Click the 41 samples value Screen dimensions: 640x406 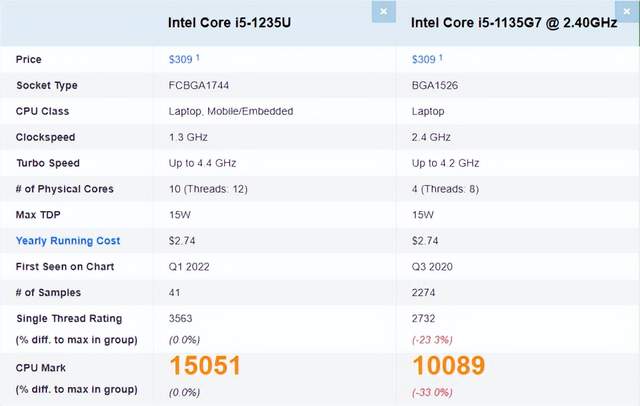click(x=174, y=293)
